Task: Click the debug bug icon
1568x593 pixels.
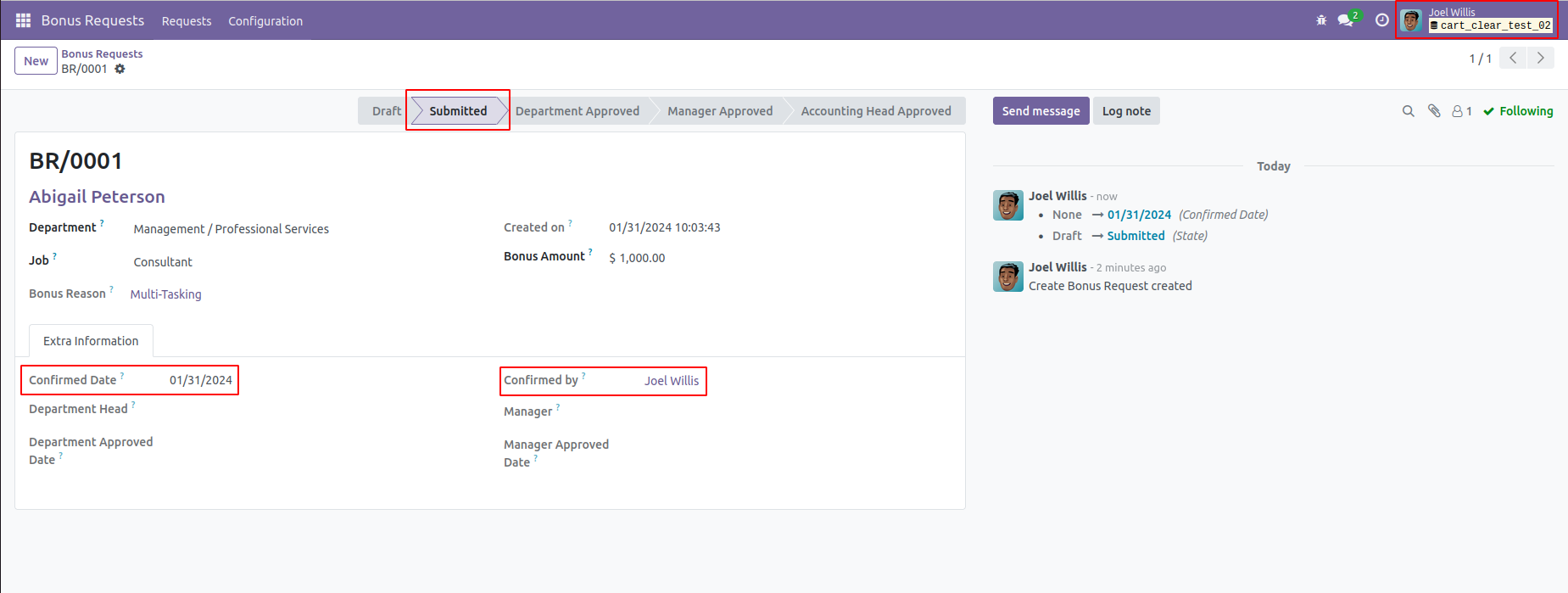Action: tap(1321, 20)
